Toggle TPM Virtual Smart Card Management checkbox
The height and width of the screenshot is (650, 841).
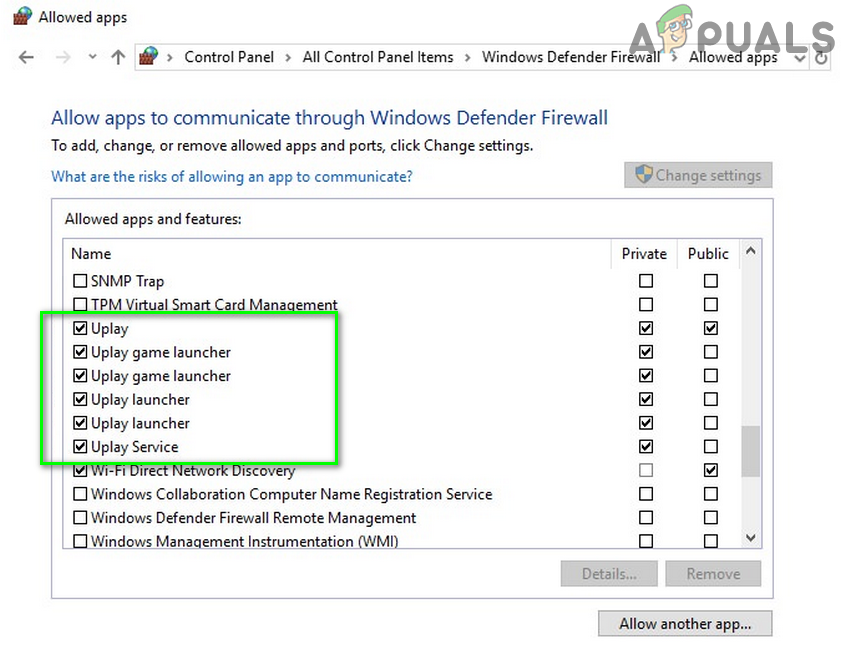click(80, 304)
